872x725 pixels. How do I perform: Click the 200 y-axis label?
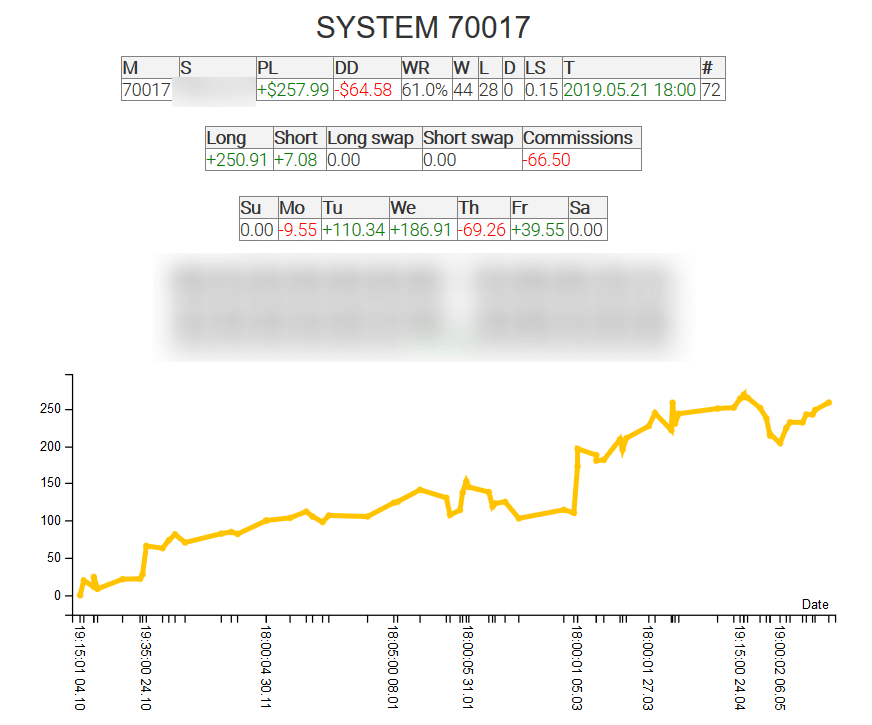click(x=50, y=446)
